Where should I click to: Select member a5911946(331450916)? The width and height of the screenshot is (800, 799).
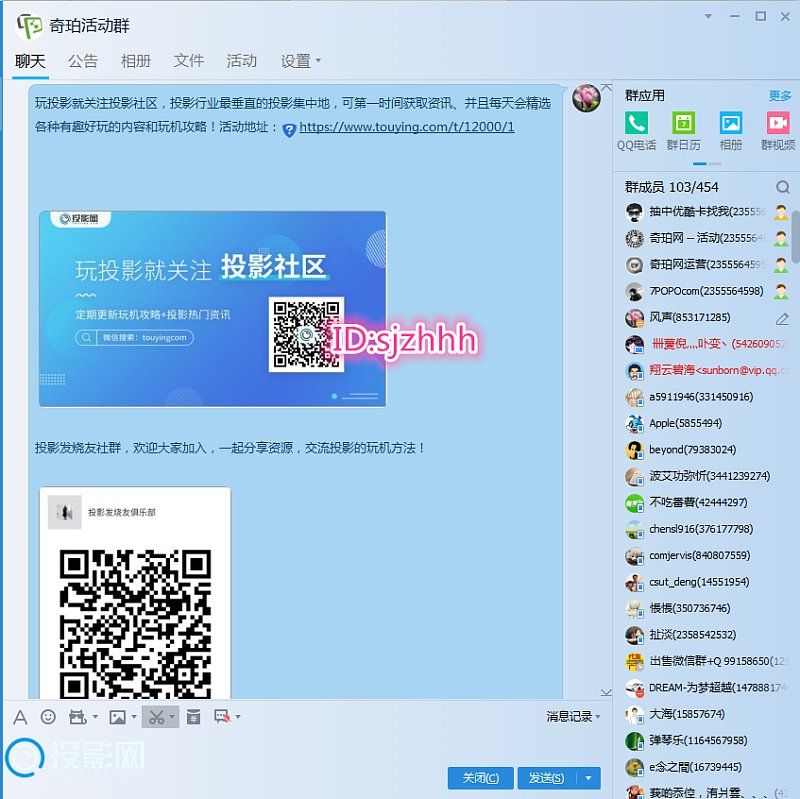706,397
